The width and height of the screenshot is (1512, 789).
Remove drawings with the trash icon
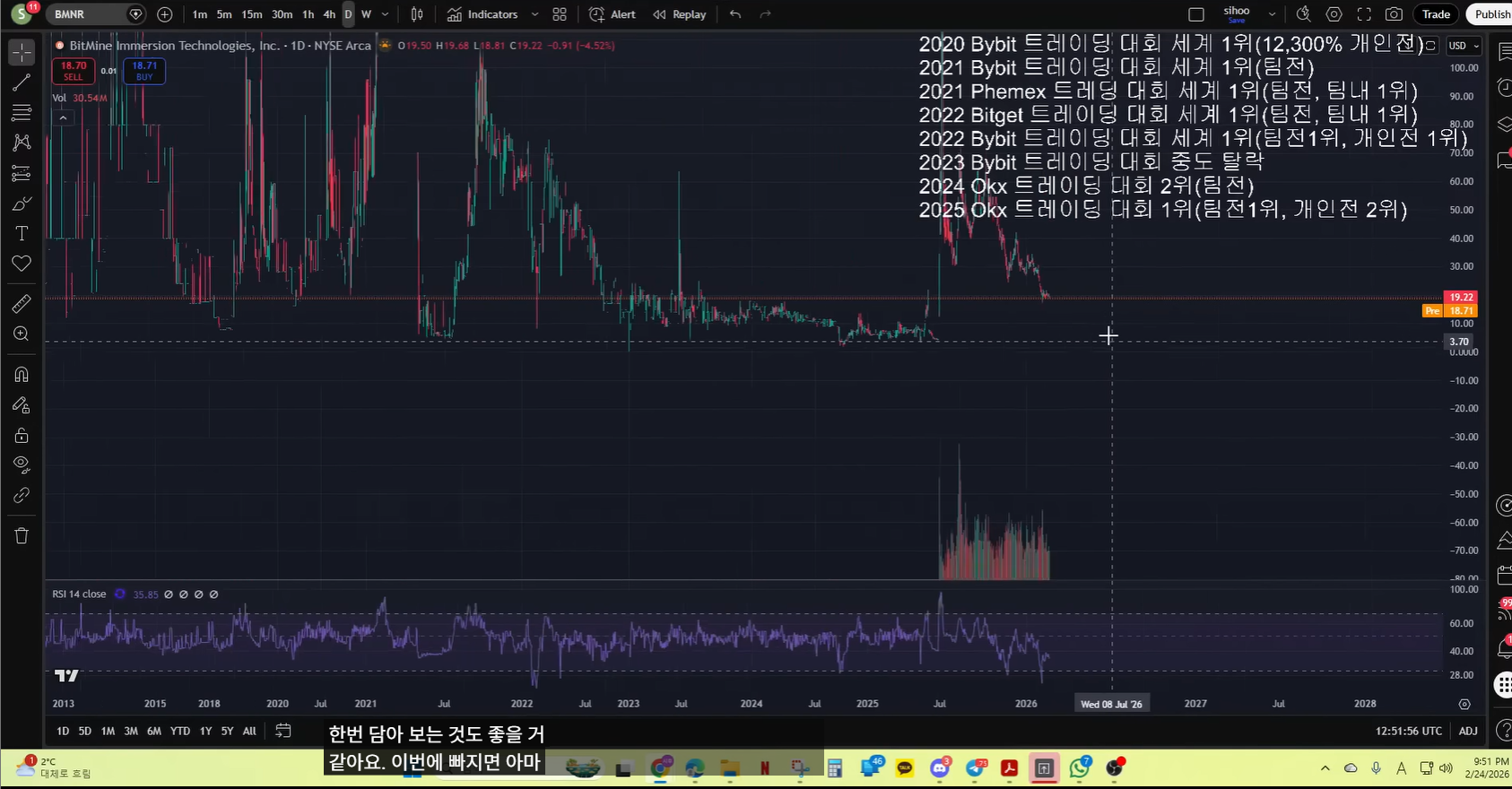pos(22,535)
